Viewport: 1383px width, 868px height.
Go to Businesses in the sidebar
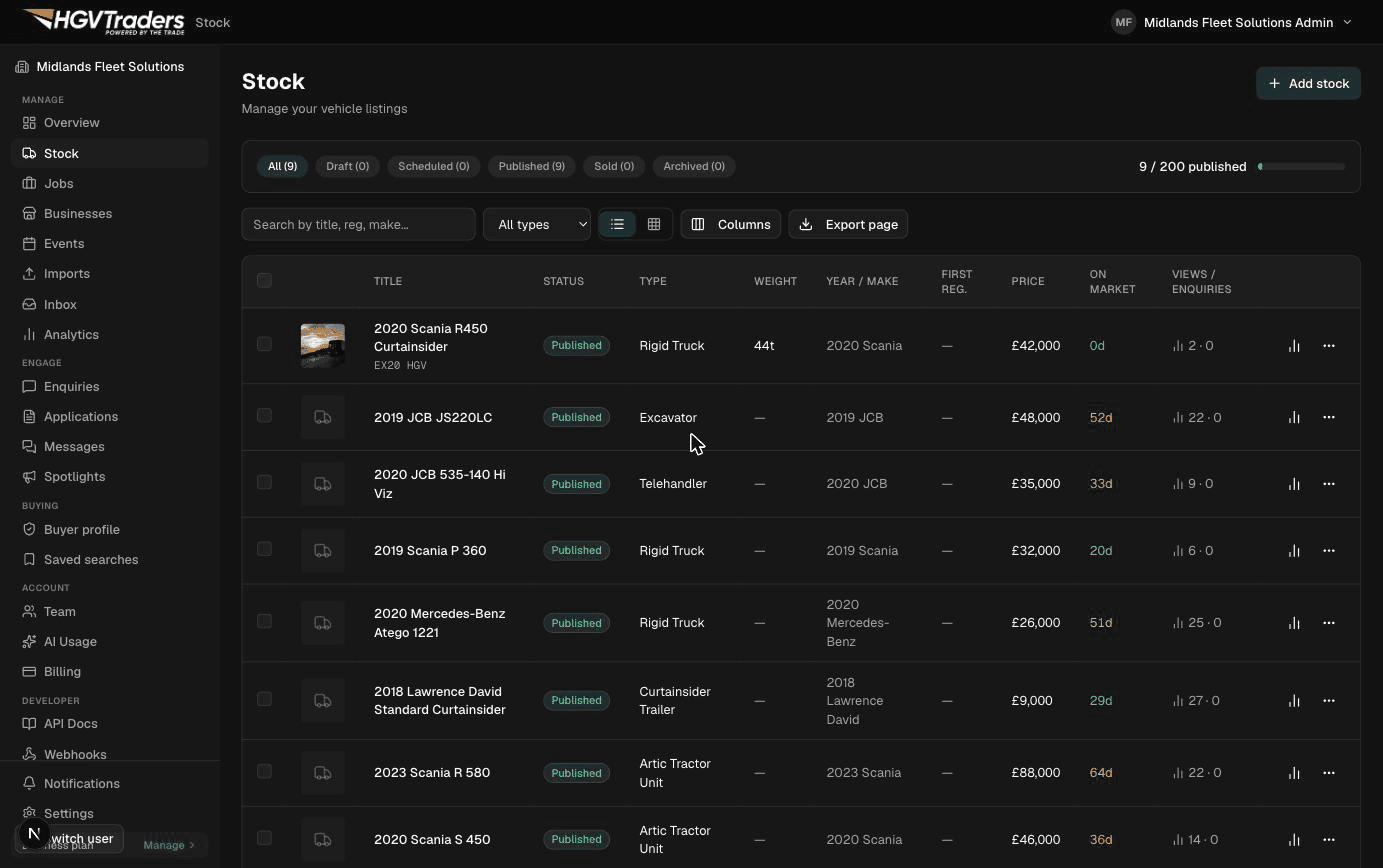tap(110, 213)
